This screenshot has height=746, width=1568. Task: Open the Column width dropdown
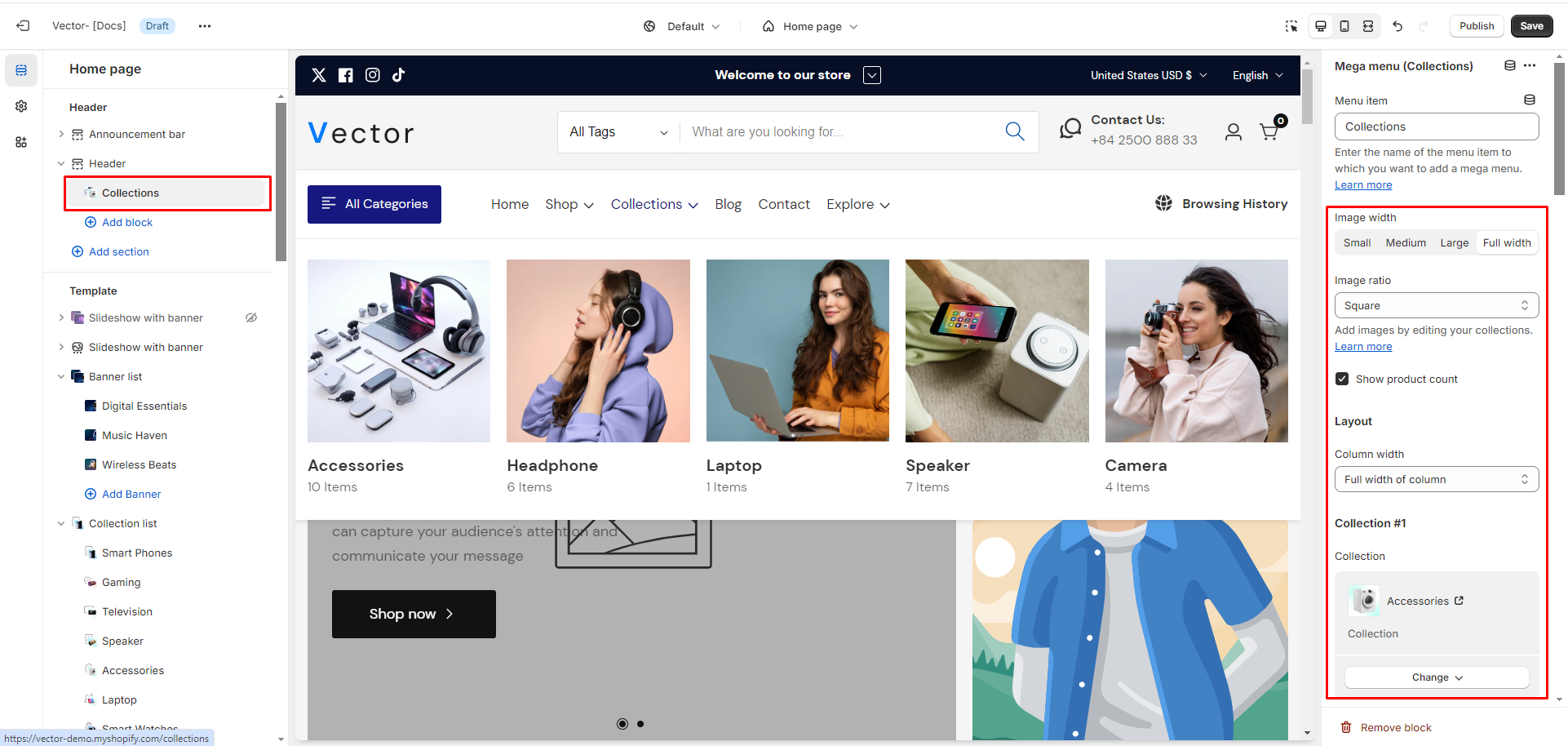coord(1436,479)
